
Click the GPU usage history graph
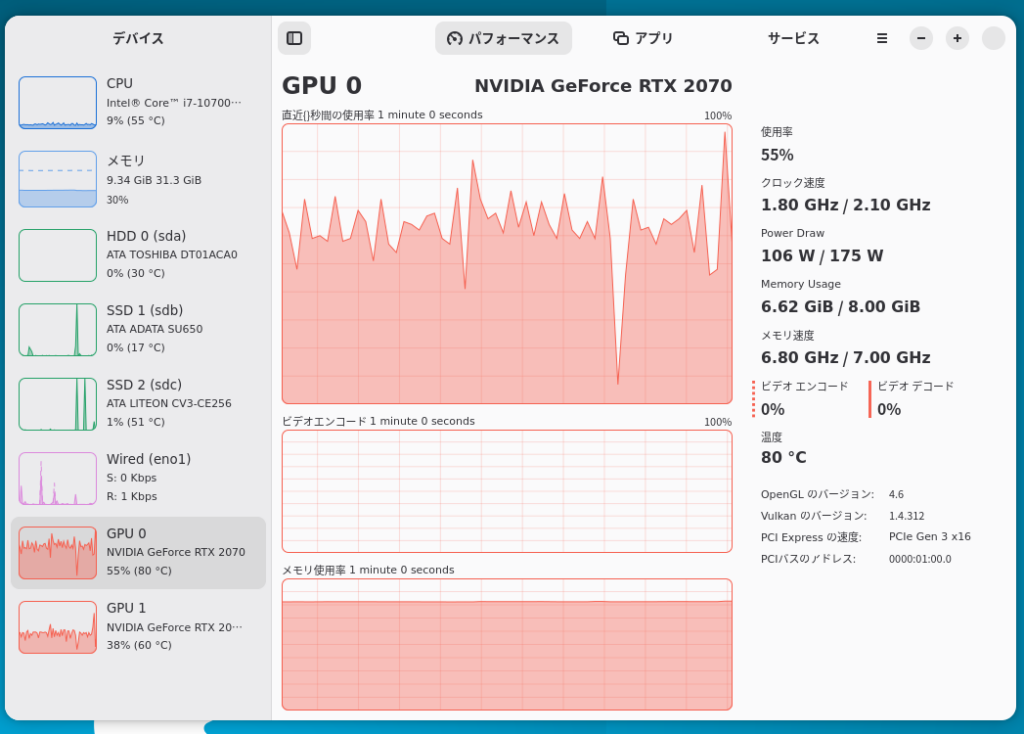[507, 263]
